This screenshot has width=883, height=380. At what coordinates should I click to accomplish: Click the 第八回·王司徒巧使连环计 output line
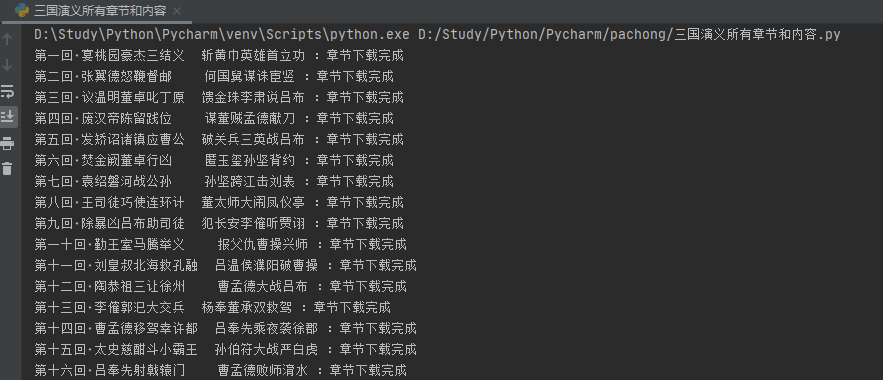[219, 202]
